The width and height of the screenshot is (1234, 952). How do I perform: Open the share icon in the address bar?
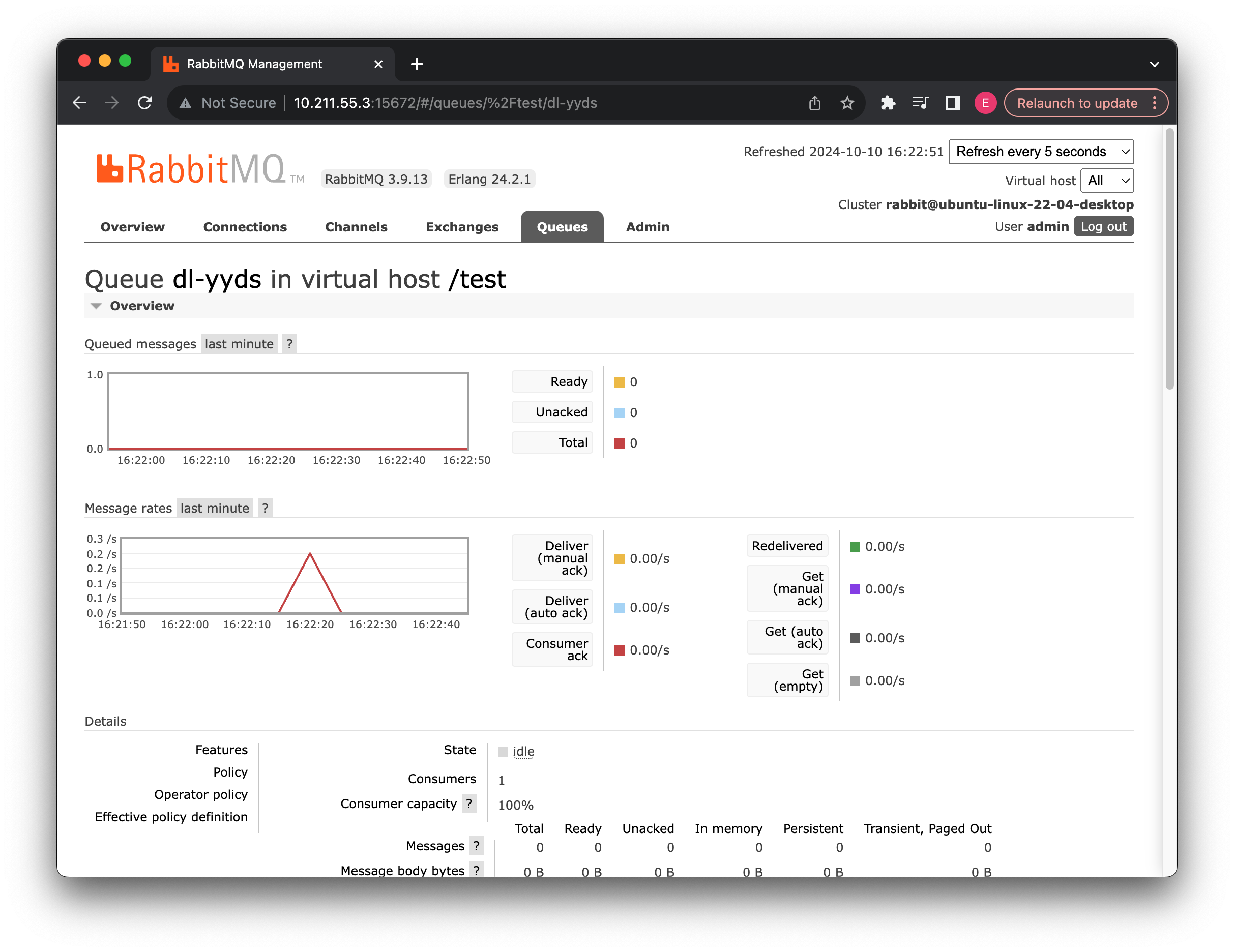coord(814,103)
